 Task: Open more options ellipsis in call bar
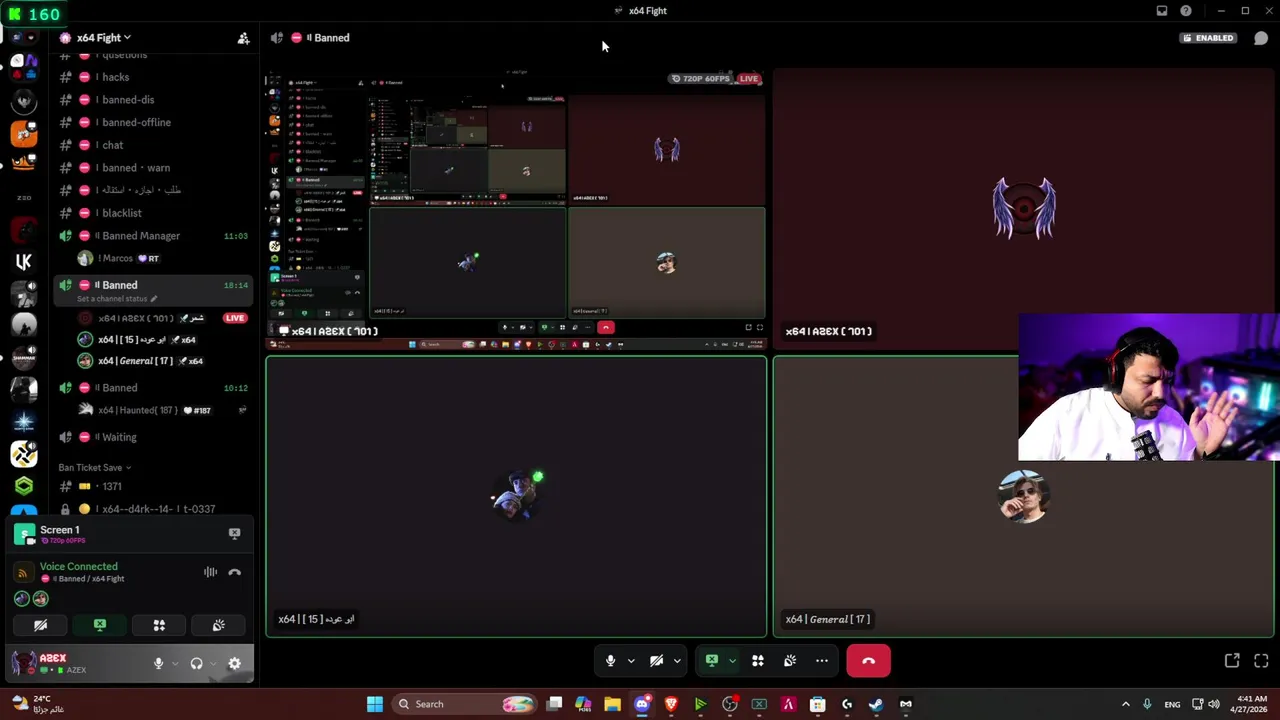pos(822,661)
